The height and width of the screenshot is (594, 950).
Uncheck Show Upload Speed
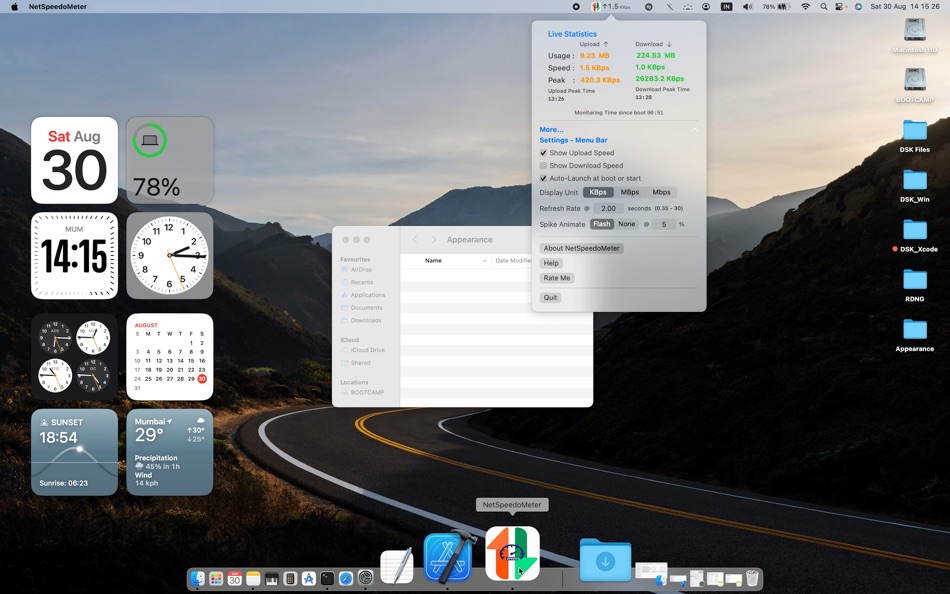coord(542,153)
